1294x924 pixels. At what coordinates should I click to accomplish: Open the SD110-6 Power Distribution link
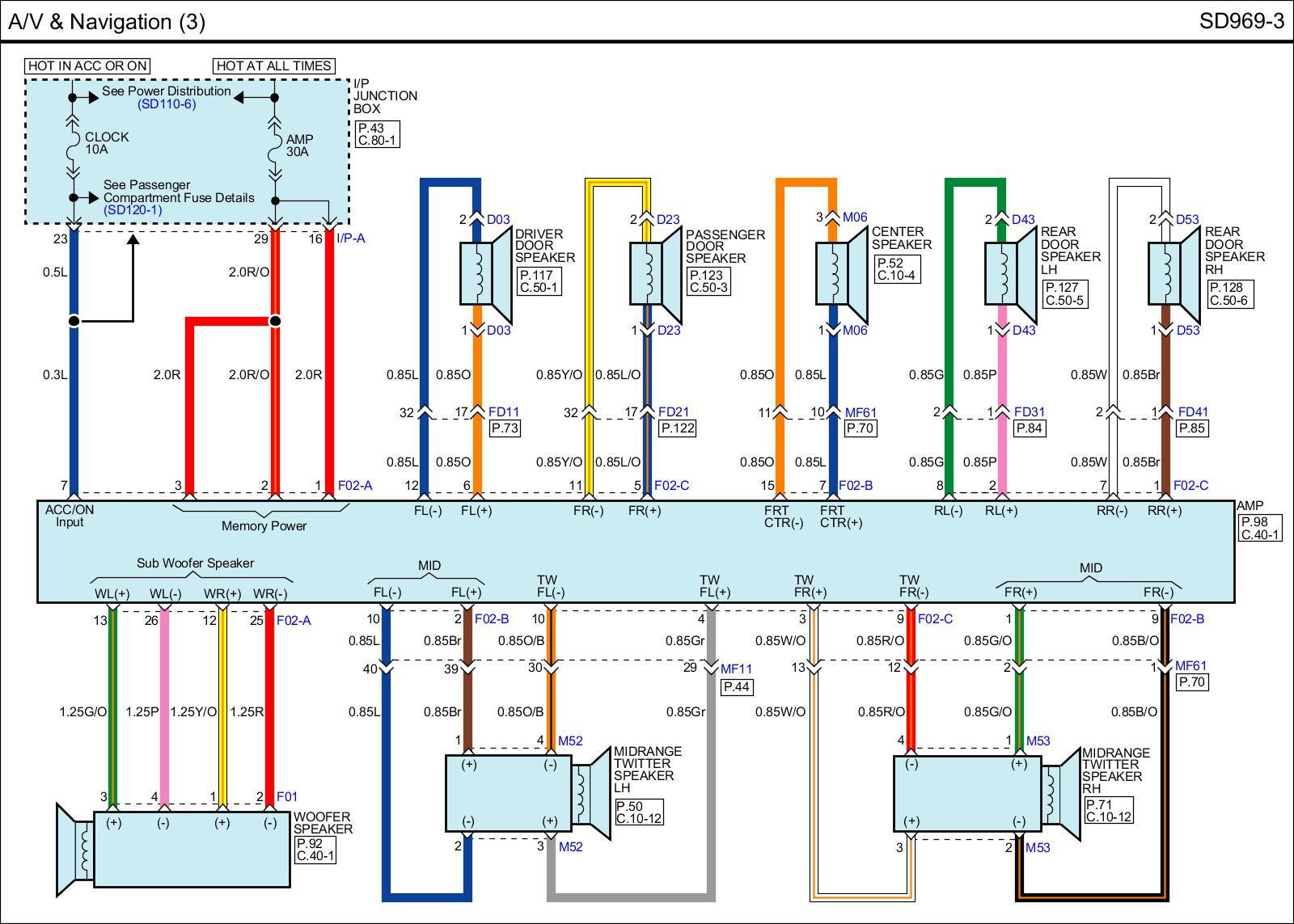coord(167,104)
